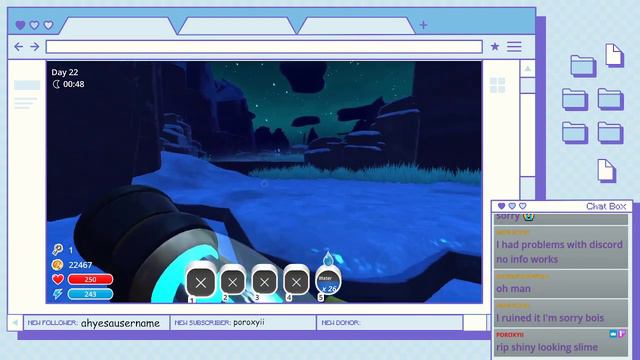Click message 'rip shiny looking slime'

[x=547, y=347]
